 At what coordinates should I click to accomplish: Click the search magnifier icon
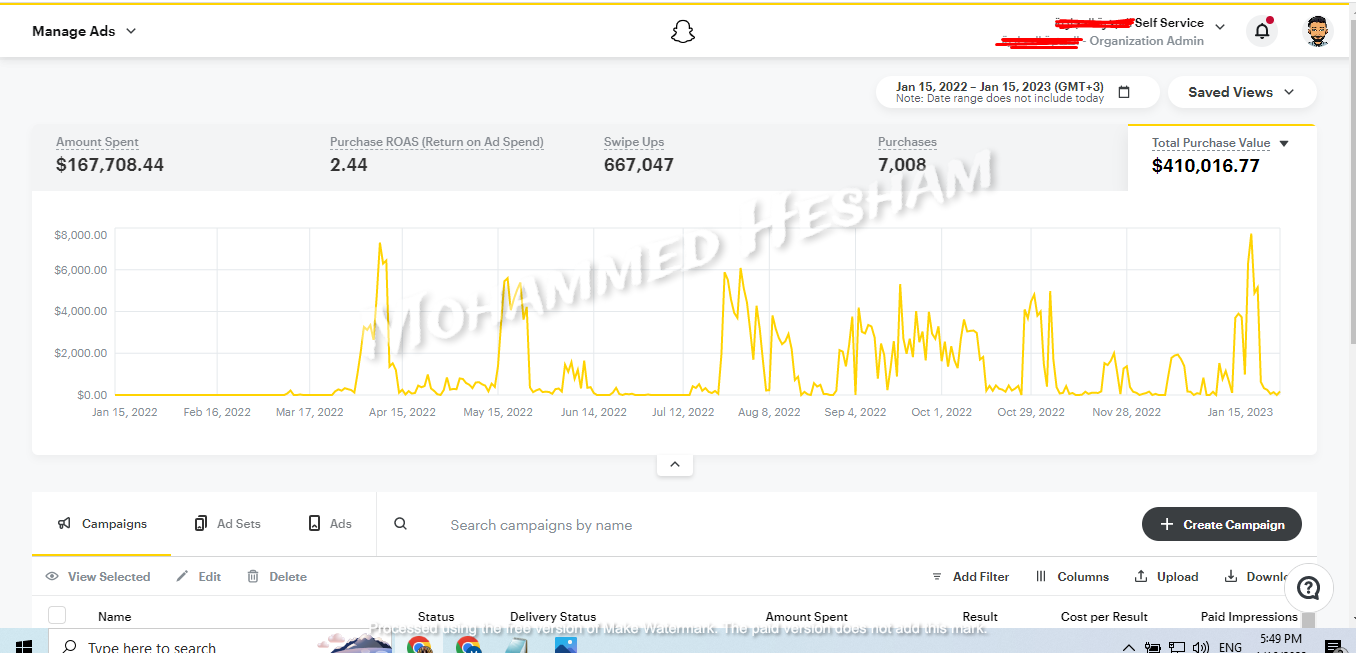click(400, 524)
